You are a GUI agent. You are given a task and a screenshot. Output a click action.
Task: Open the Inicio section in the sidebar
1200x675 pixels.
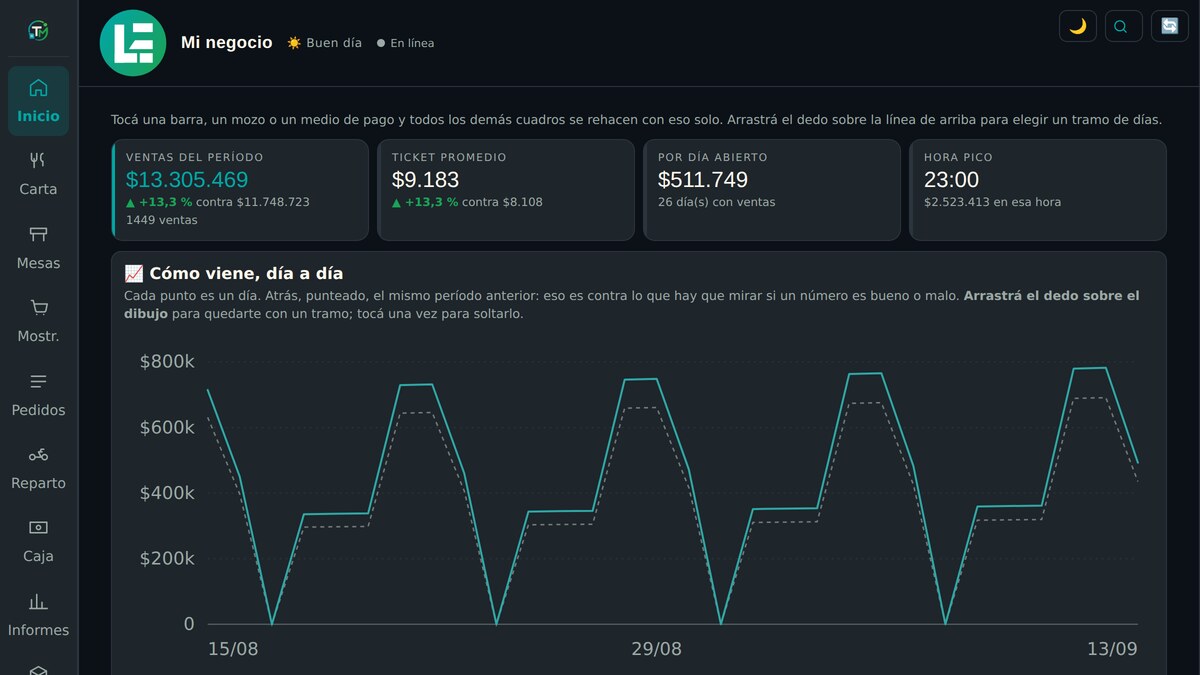(x=38, y=101)
